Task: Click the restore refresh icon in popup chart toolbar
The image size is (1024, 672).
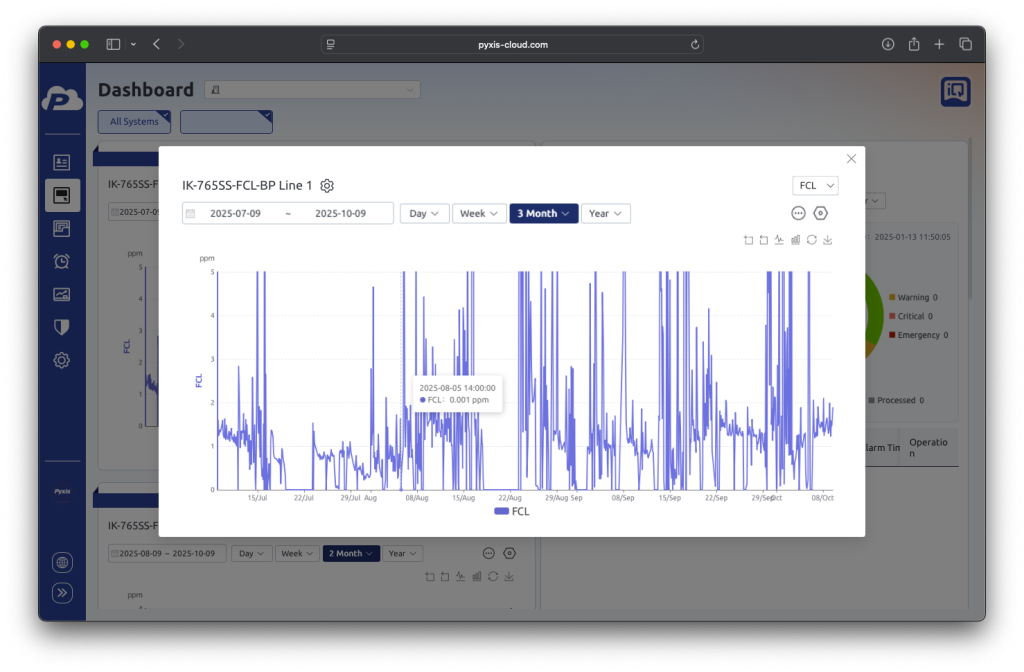Action: tap(811, 240)
